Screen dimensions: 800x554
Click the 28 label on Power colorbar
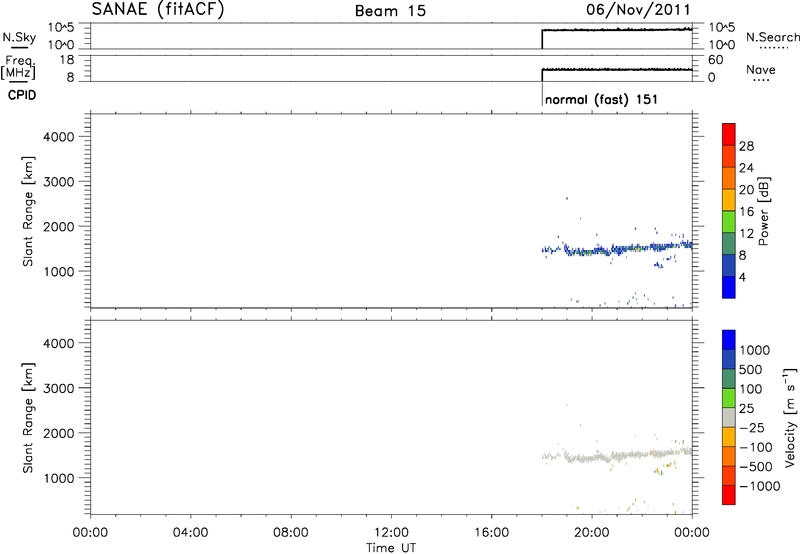746,146
